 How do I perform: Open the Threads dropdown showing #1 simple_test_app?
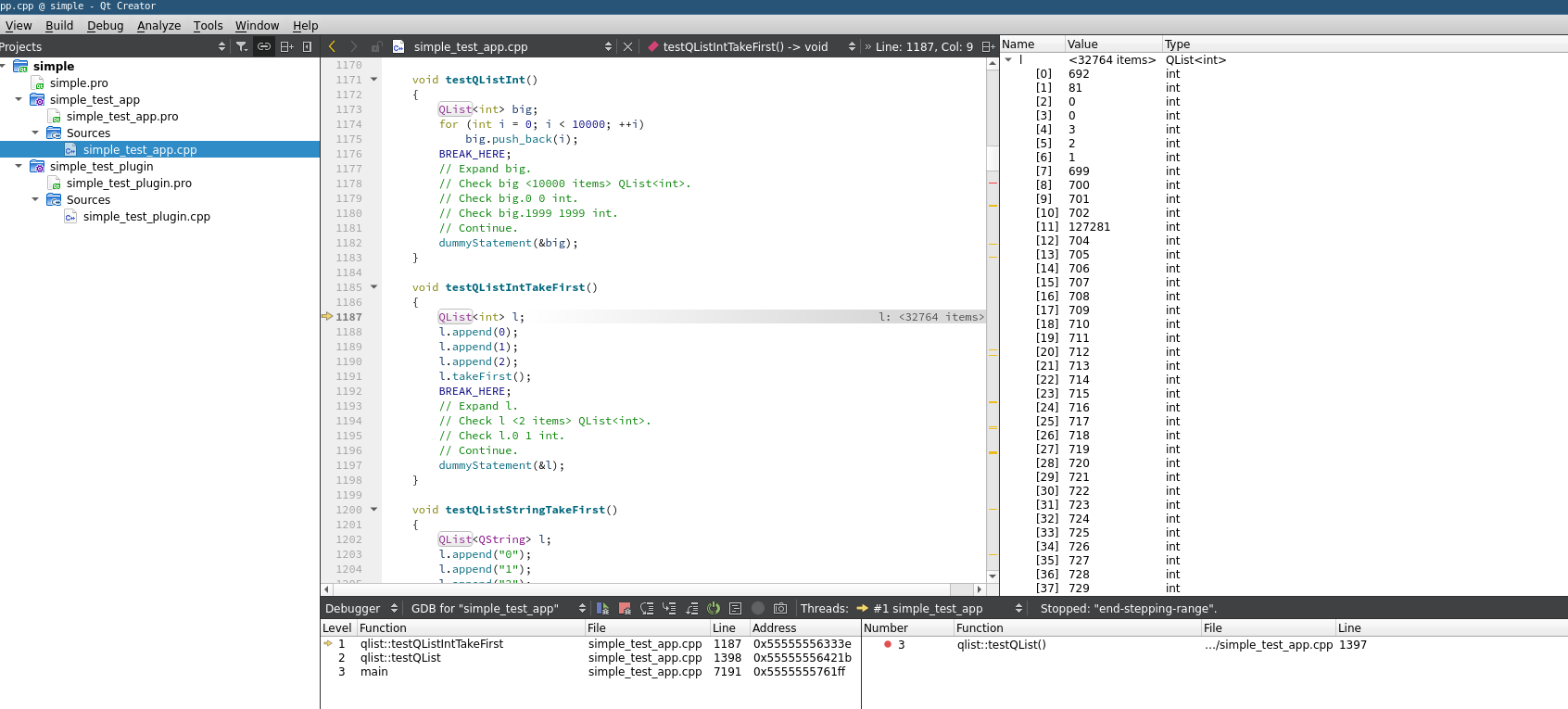tap(936, 609)
